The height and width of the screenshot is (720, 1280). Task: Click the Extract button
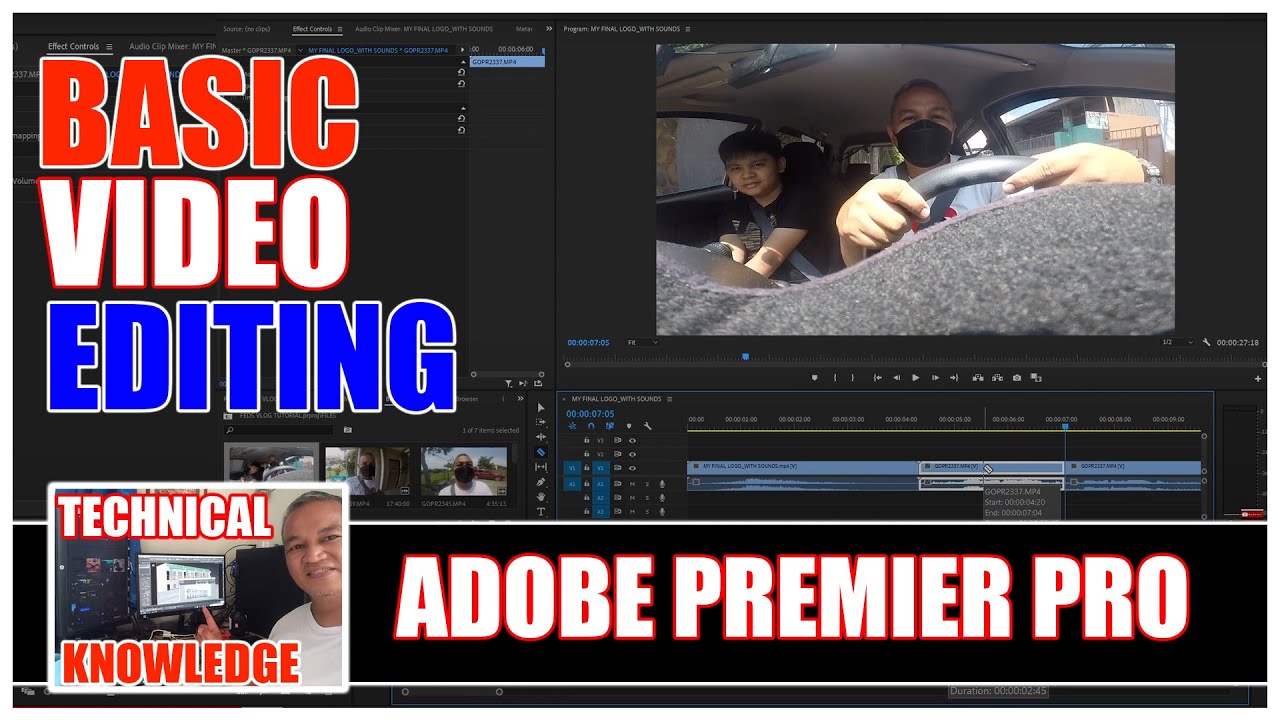point(997,378)
